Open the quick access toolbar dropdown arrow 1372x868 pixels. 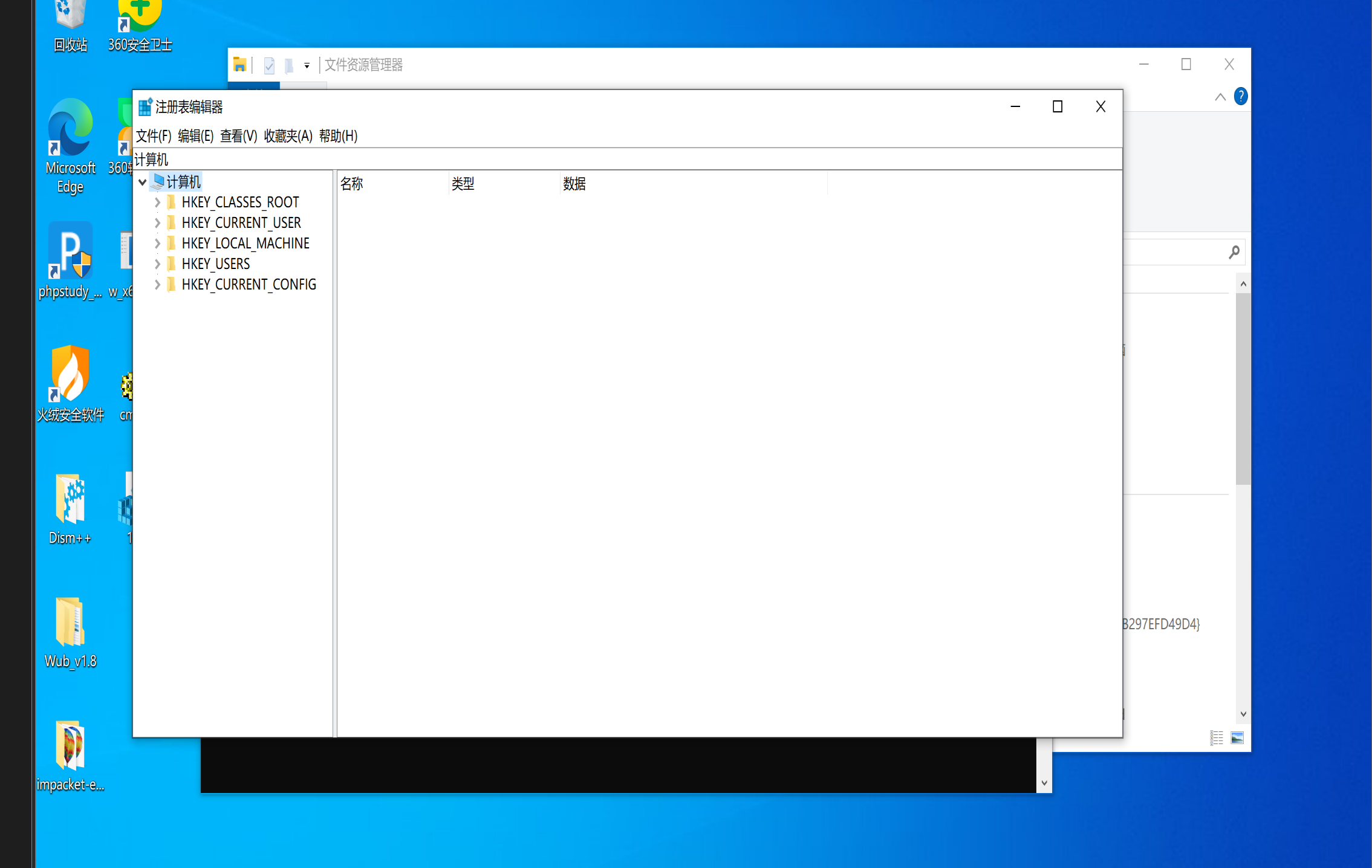(307, 65)
